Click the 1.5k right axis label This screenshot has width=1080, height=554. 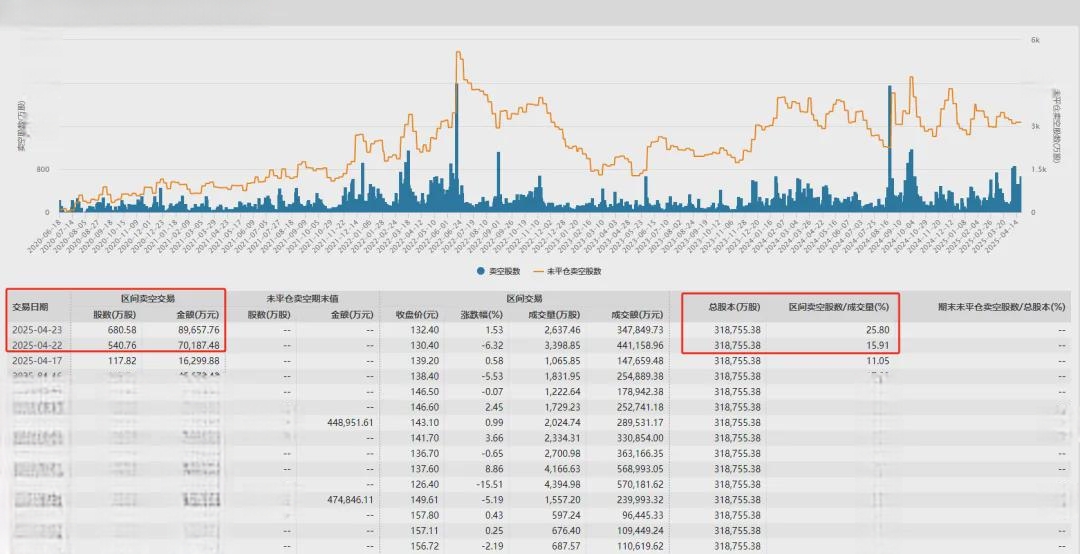click(1038, 170)
